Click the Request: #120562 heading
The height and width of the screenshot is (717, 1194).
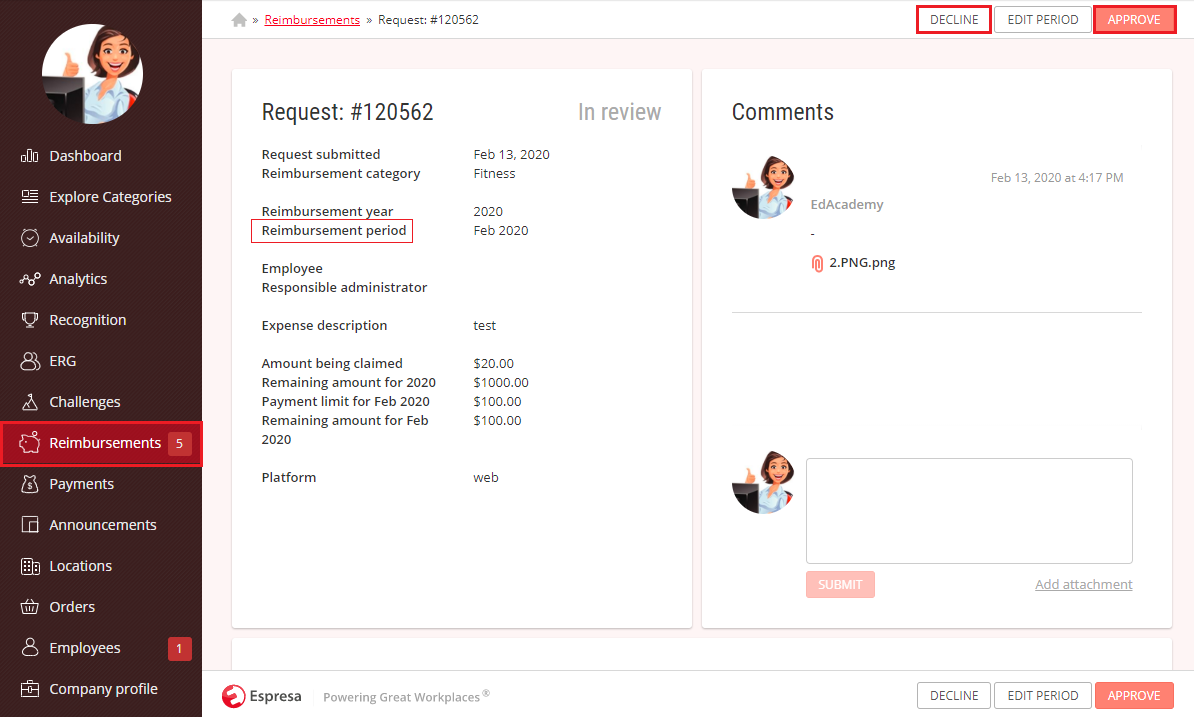pyautogui.click(x=347, y=112)
